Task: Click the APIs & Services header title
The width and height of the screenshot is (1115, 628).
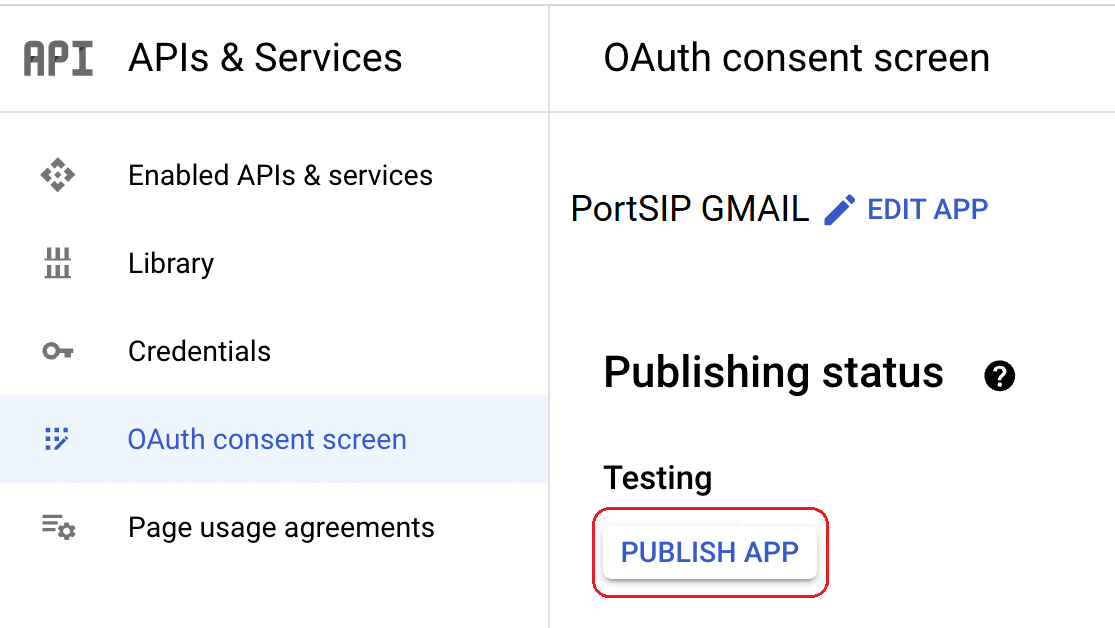Action: coord(265,59)
